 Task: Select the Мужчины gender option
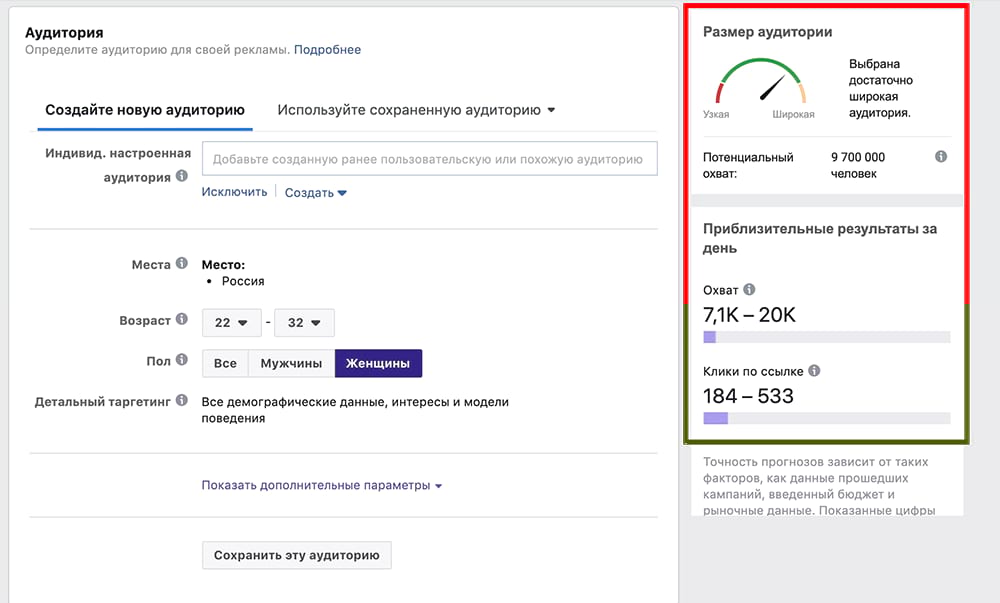click(290, 362)
